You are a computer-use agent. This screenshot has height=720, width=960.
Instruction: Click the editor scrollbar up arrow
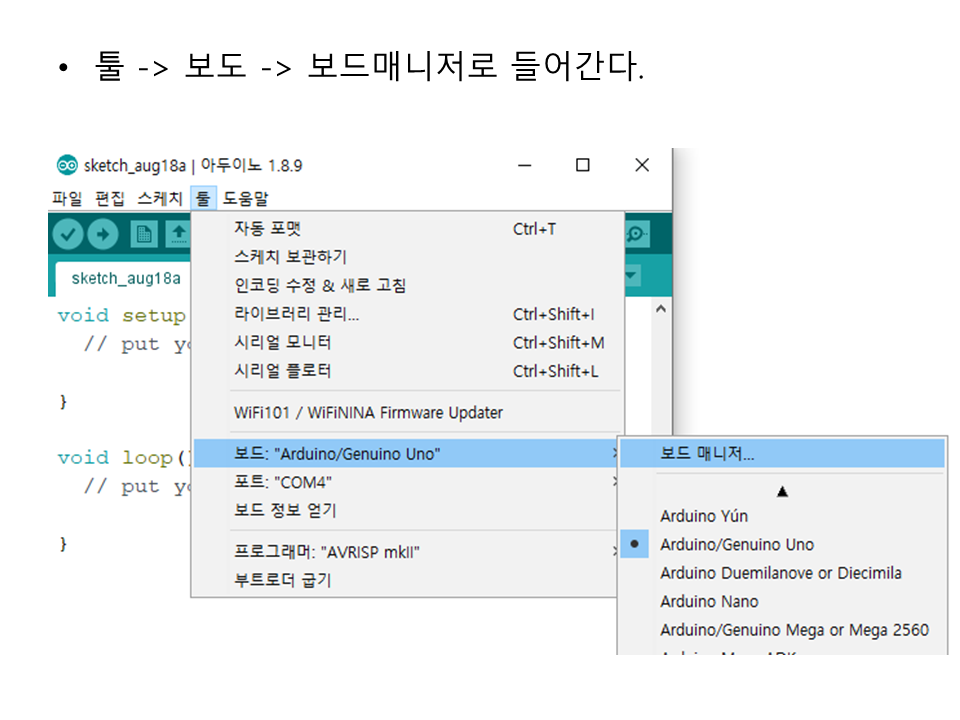click(661, 309)
